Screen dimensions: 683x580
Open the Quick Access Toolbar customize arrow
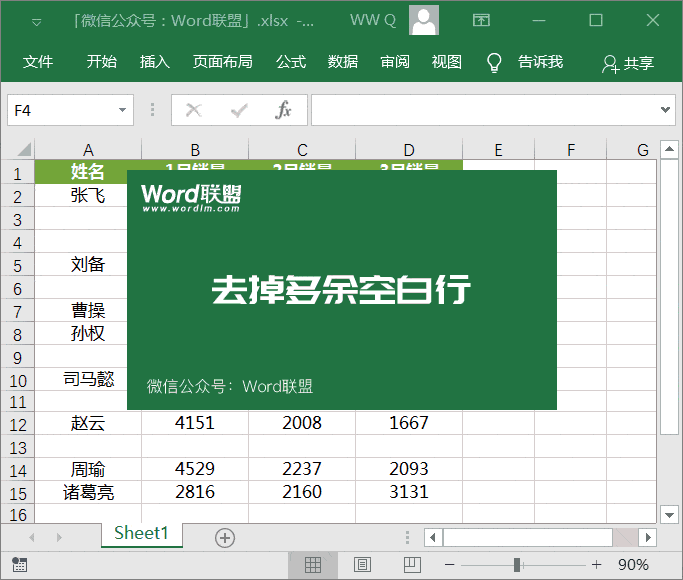click(x=37, y=22)
